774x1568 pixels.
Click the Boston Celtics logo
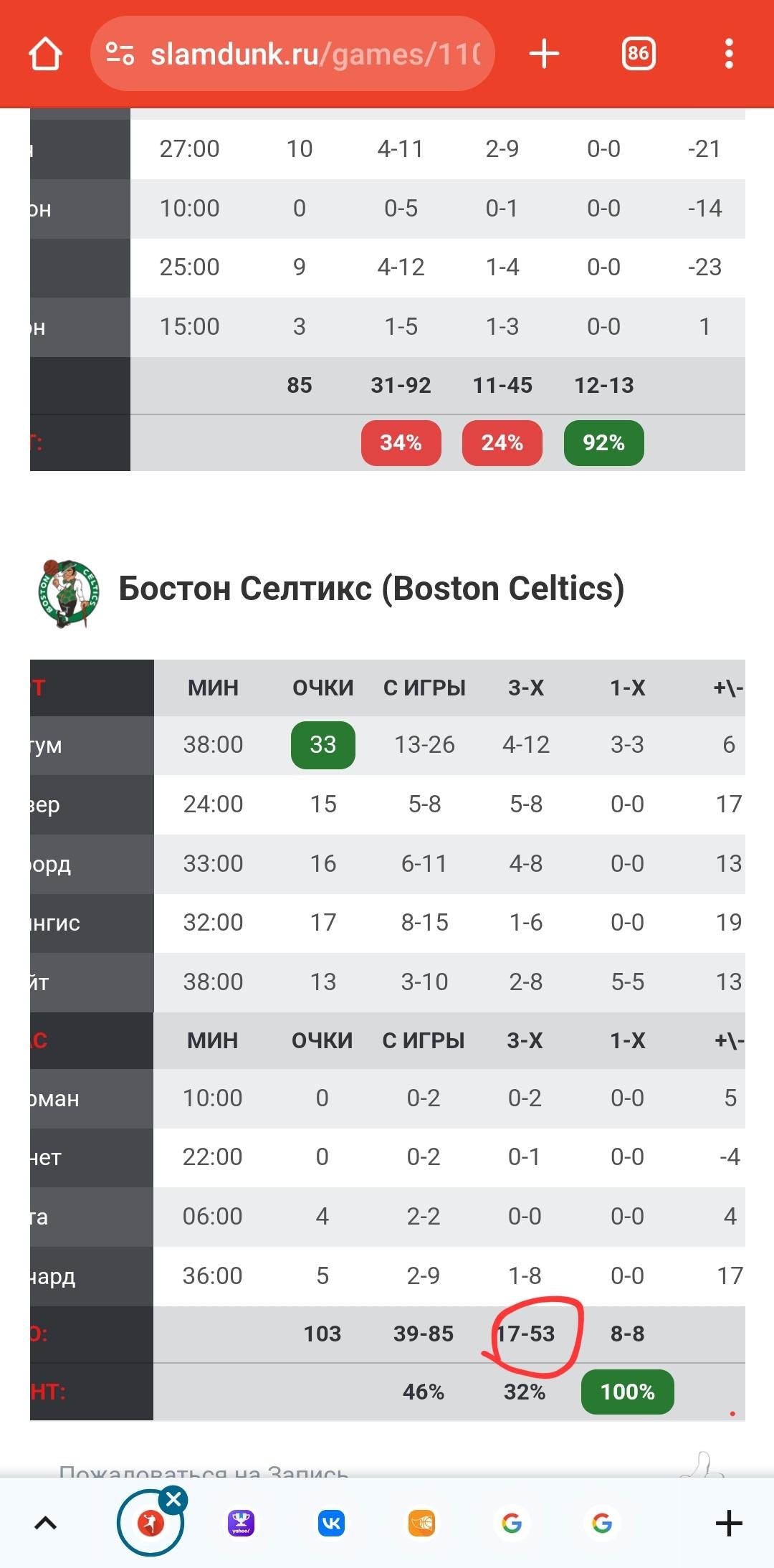coord(68,594)
